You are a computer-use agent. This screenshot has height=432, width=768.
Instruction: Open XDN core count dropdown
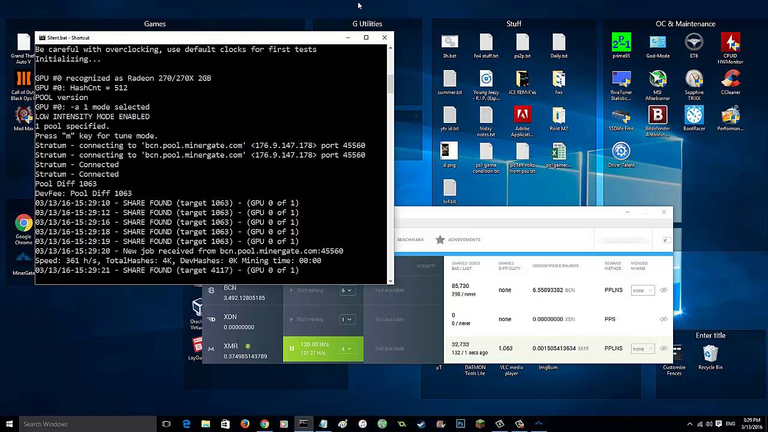tap(346, 319)
